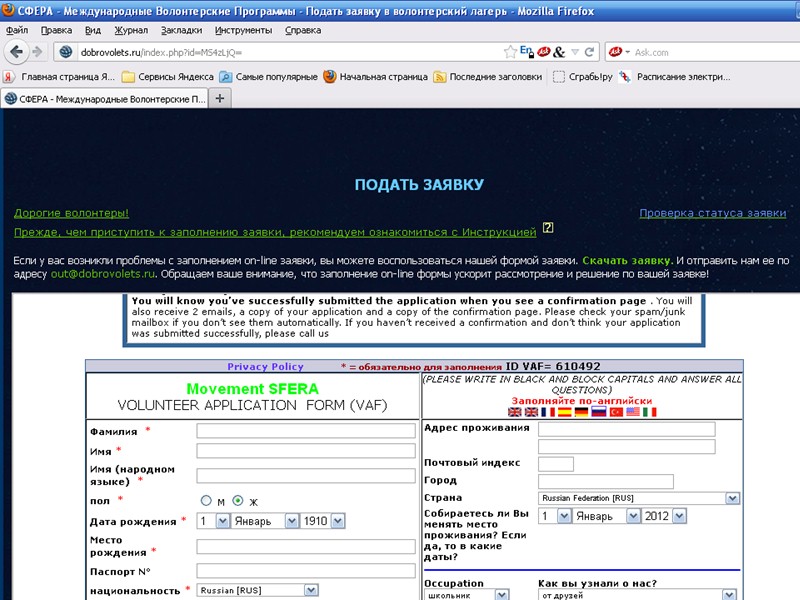
Task: Open the move date year 2012 dropdown
Action: point(664,516)
